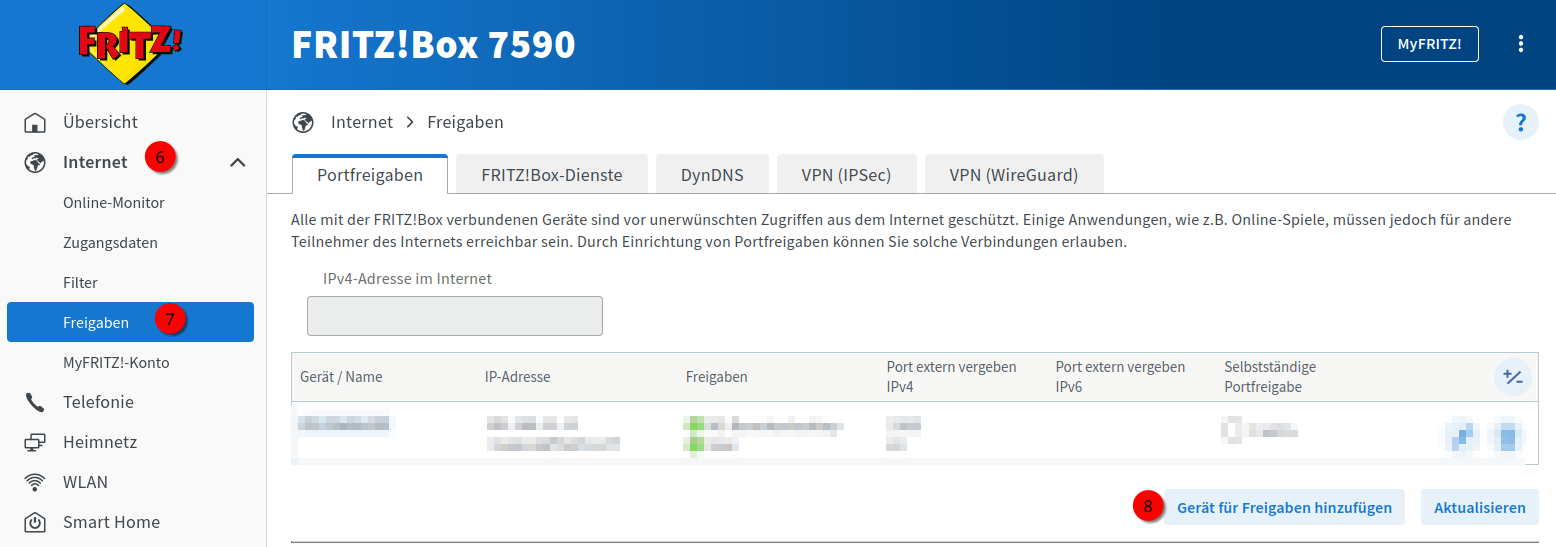Select the DynDNS tab
The width and height of the screenshot is (1556, 547).
click(712, 175)
